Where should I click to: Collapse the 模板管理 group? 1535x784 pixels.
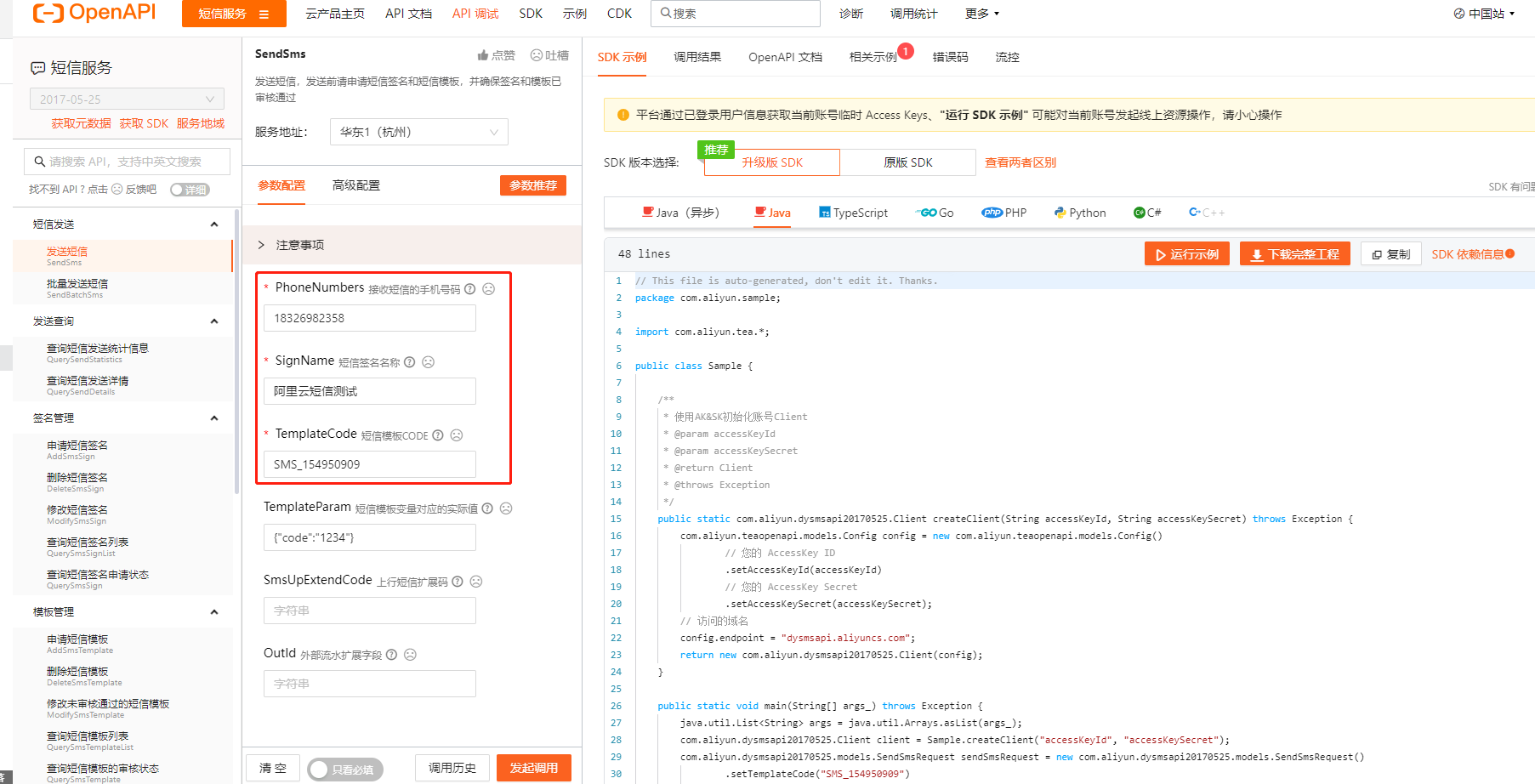[214, 612]
